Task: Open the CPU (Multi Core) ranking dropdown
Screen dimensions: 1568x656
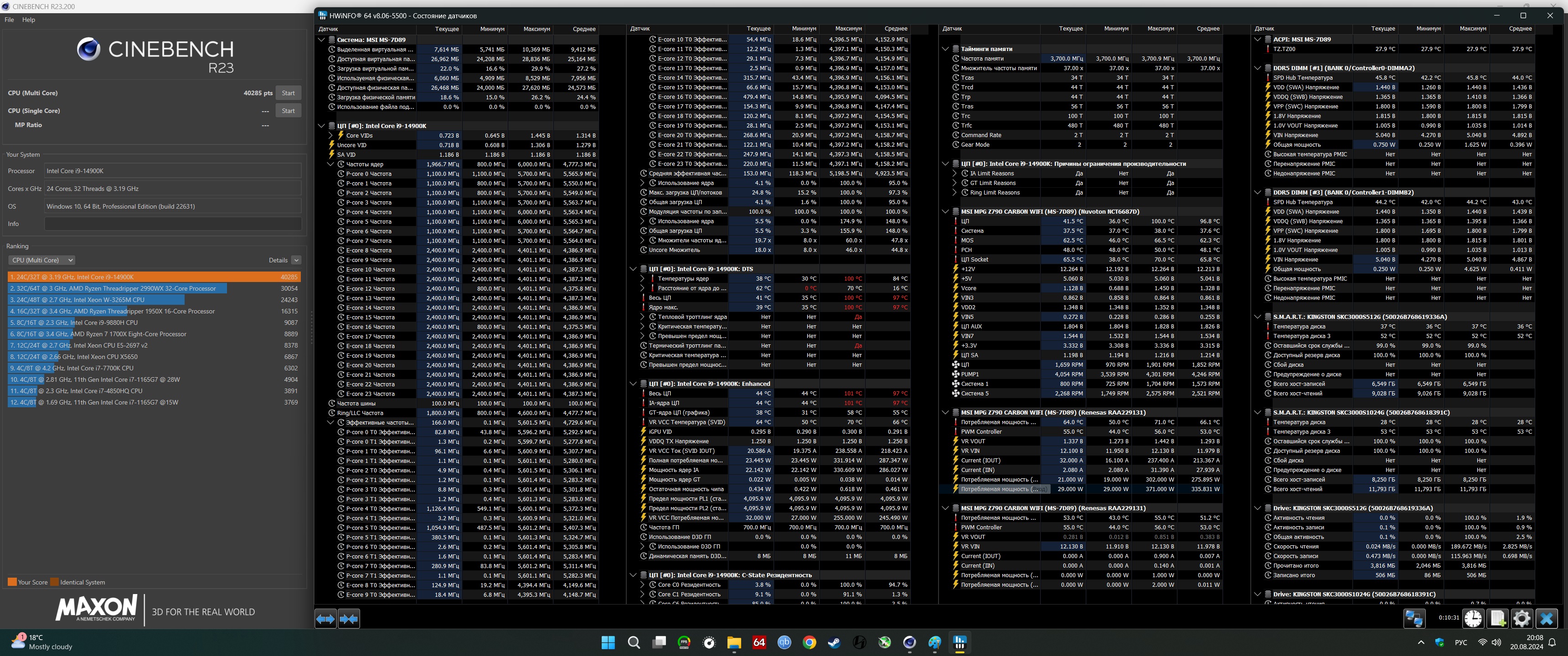Action: [x=41, y=260]
